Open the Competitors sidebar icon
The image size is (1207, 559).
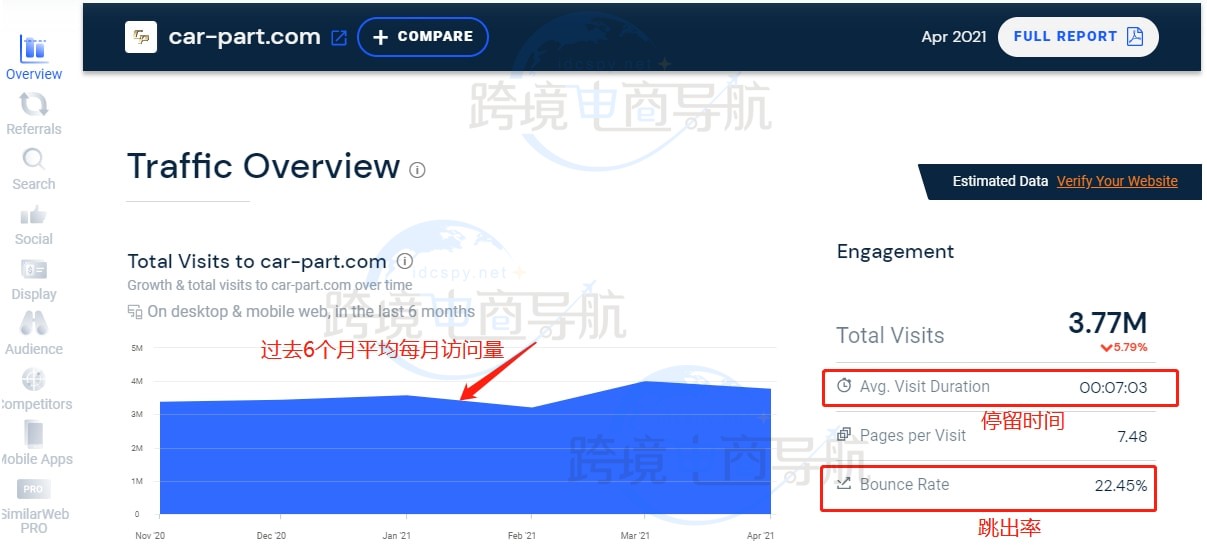coord(34,380)
